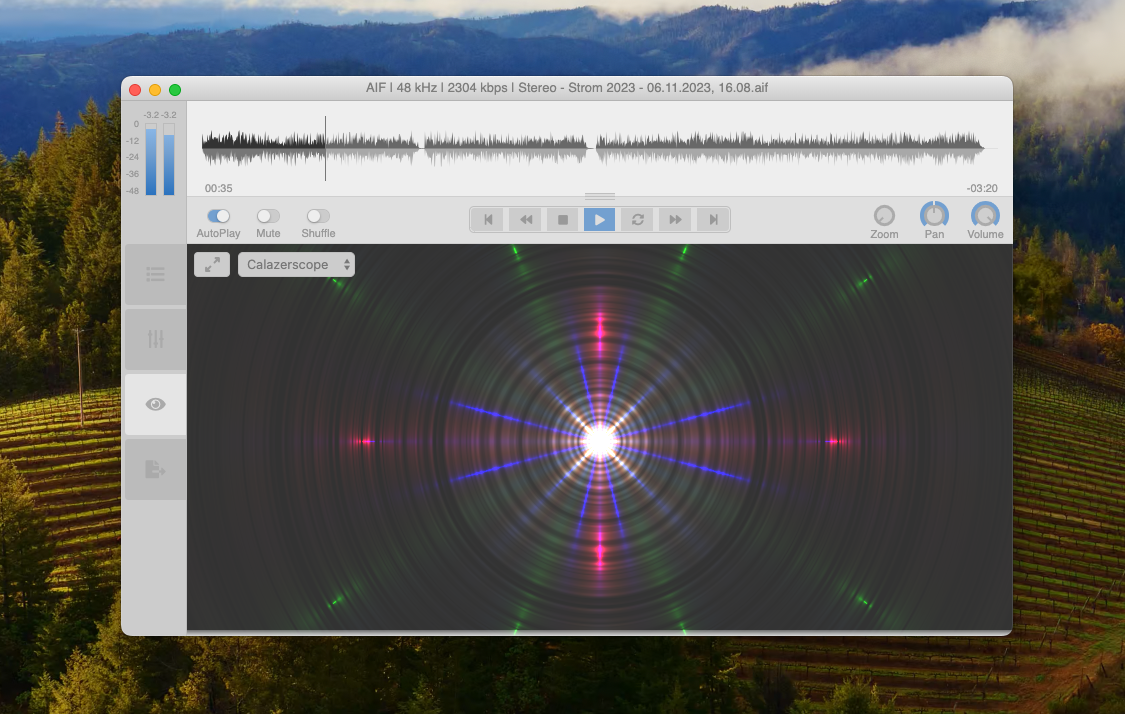This screenshot has height=714, width=1125.
Task: Open the equalizer sliders sidebar panel
Action: click(x=156, y=339)
